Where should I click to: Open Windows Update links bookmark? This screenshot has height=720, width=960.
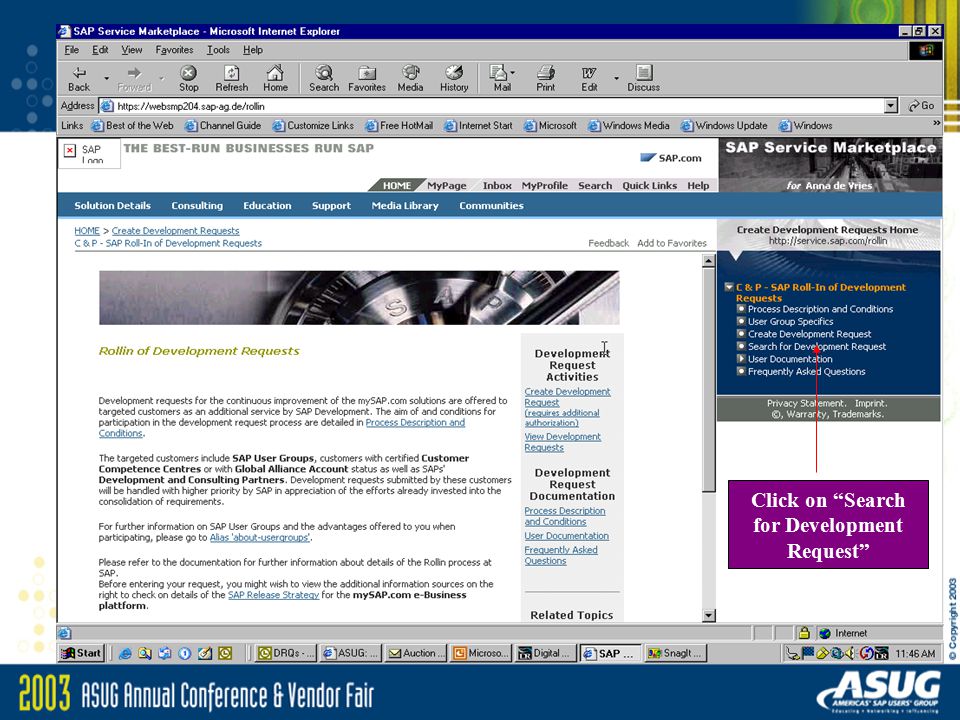point(724,126)
